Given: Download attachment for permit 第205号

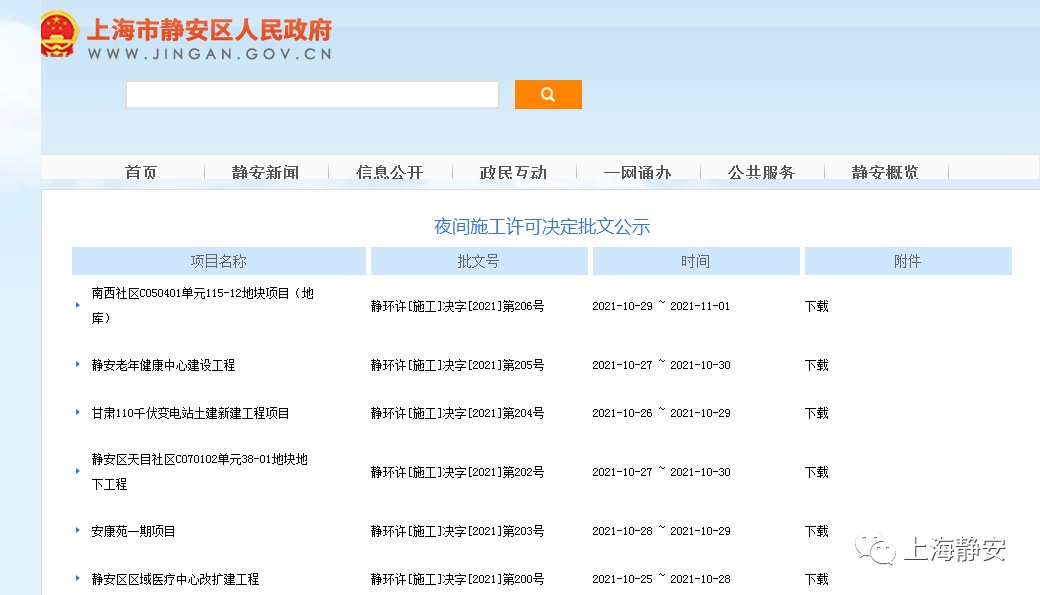Looking at the screenshot, I should (816, 365).
